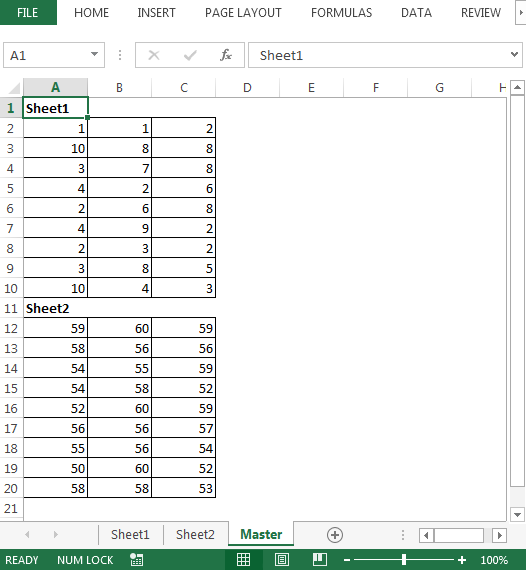Viewport: 526px width, 570px height.
Task: Add a new sheet with plus icon
Action: tap(334, 535)
